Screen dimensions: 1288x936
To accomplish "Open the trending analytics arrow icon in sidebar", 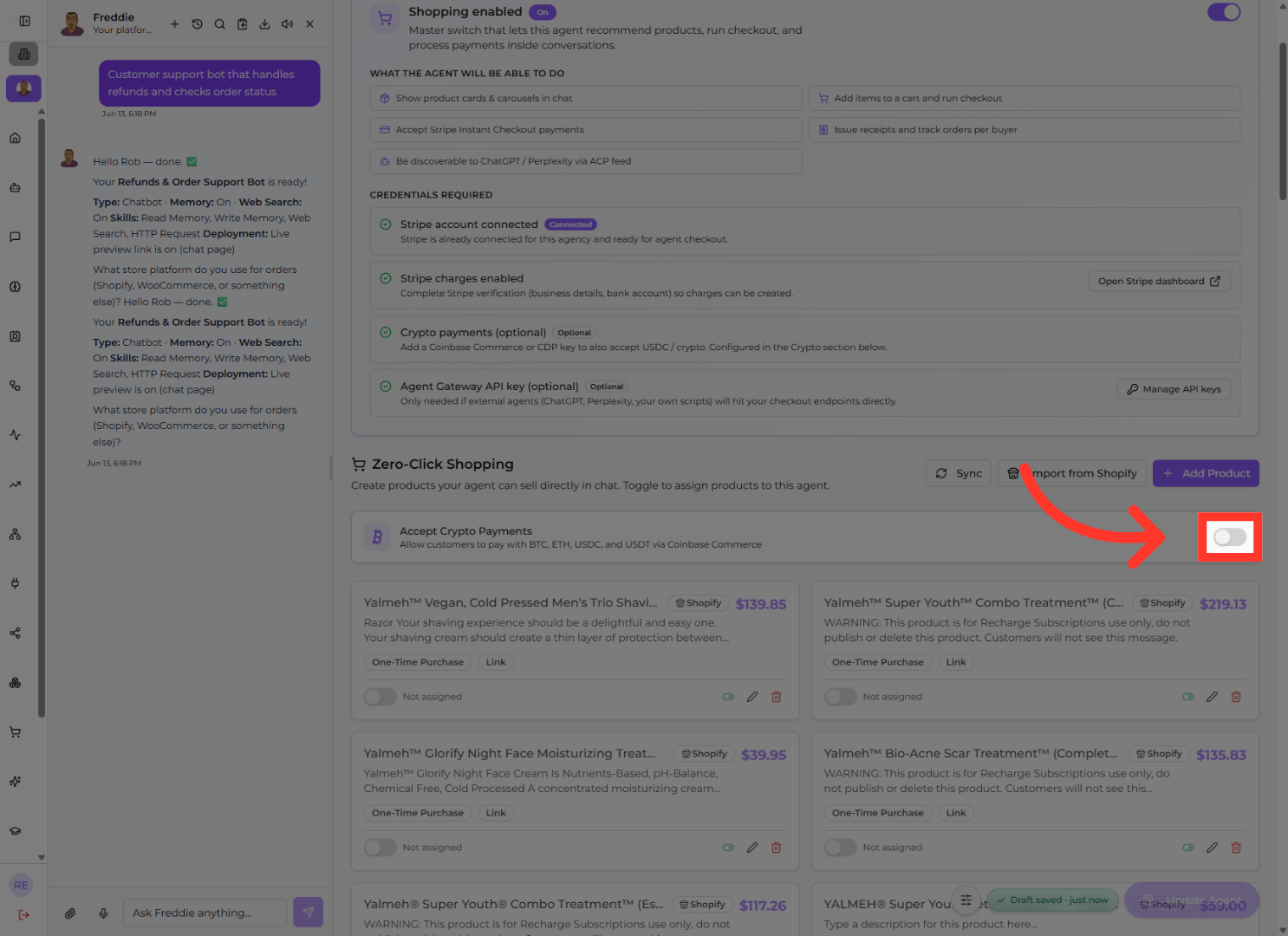I will pyautogui.click(x=15, y=484).
